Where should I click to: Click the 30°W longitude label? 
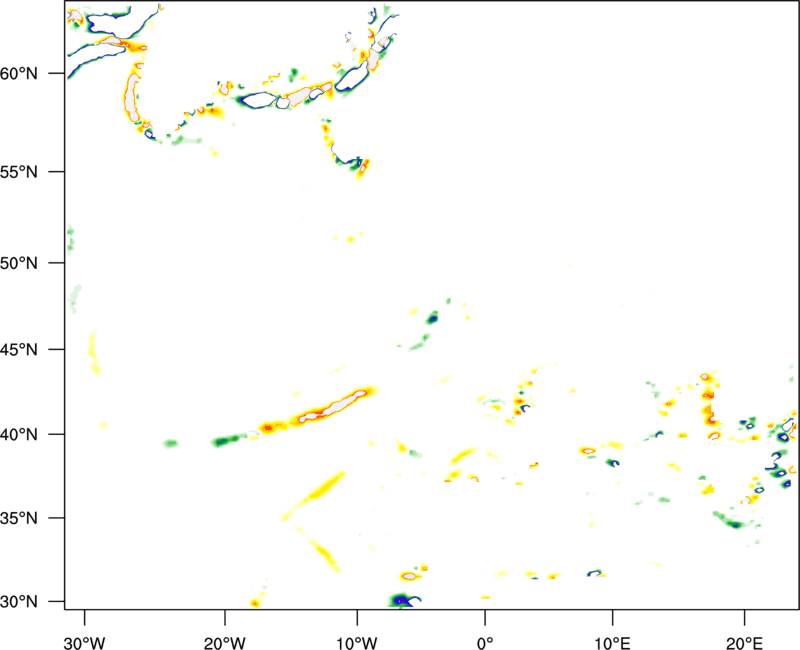click(85, 643)
